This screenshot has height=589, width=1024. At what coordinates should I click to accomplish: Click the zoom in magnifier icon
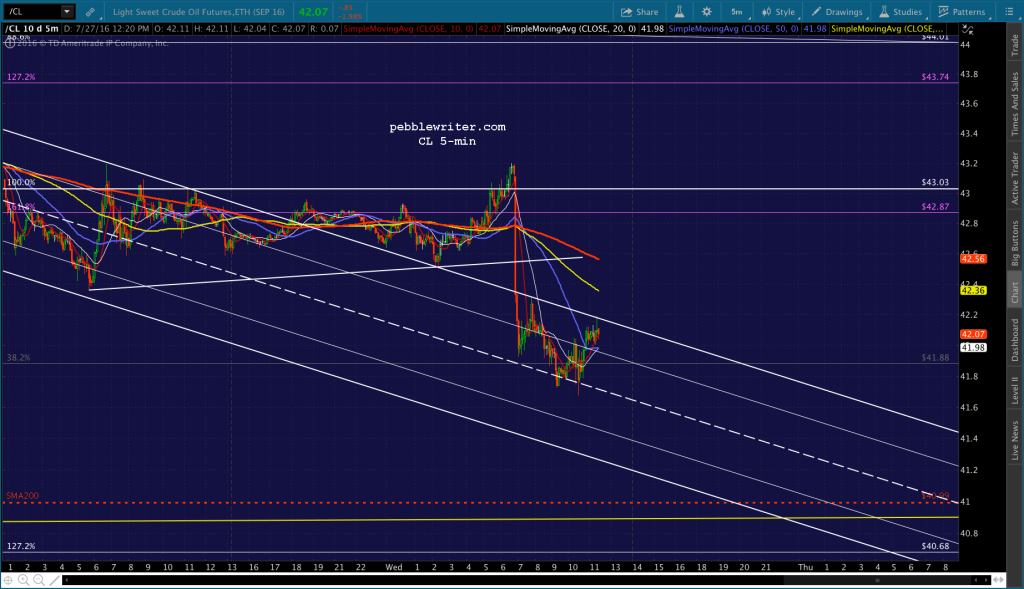pyautogui.click(x=24, y=580)
